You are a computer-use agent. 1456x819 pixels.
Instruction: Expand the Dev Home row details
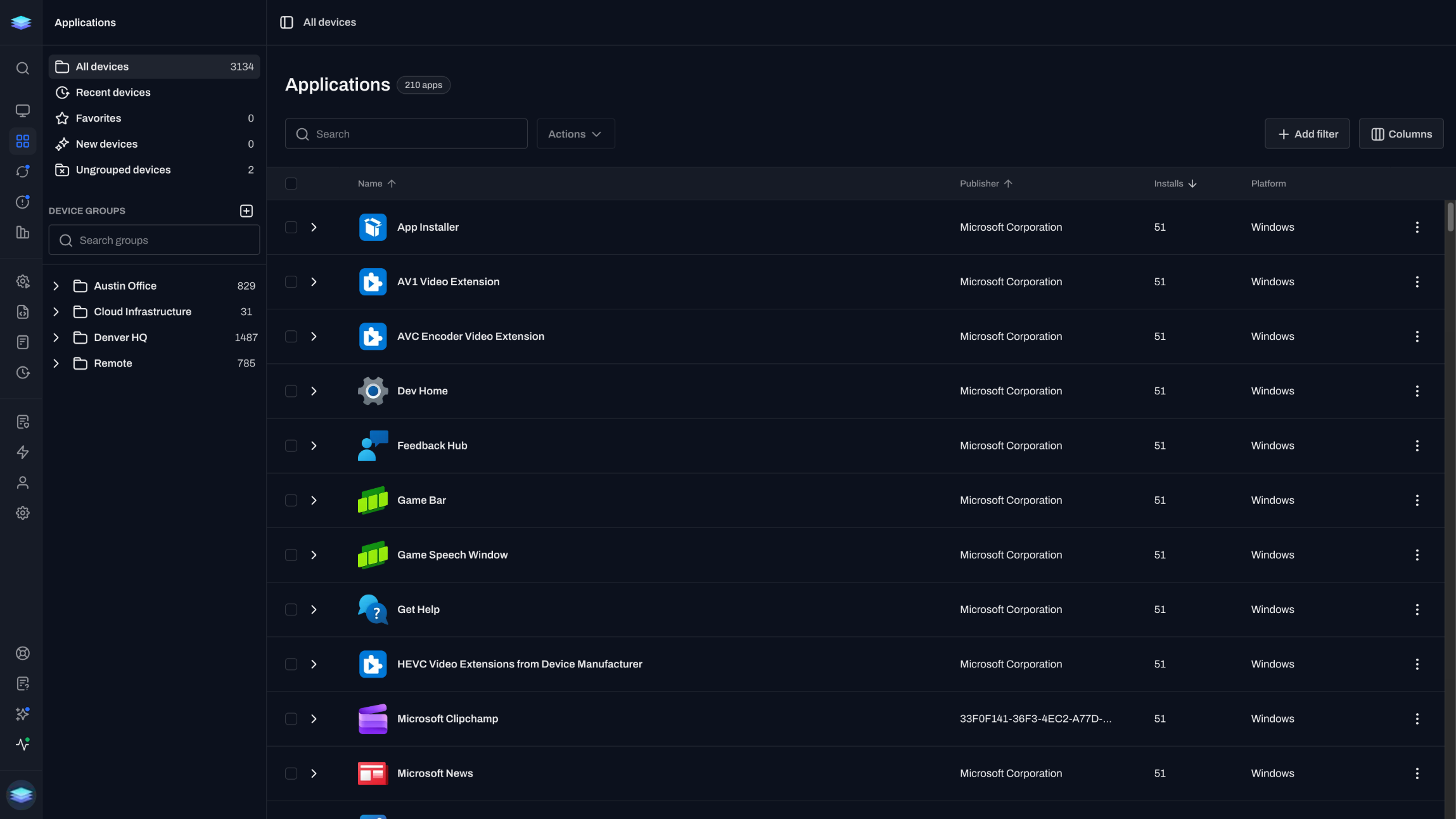point(314,391)
